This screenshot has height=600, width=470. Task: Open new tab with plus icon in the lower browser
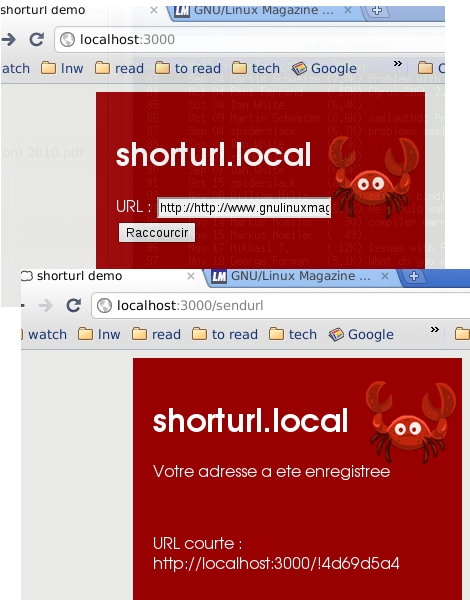point(414,276)
